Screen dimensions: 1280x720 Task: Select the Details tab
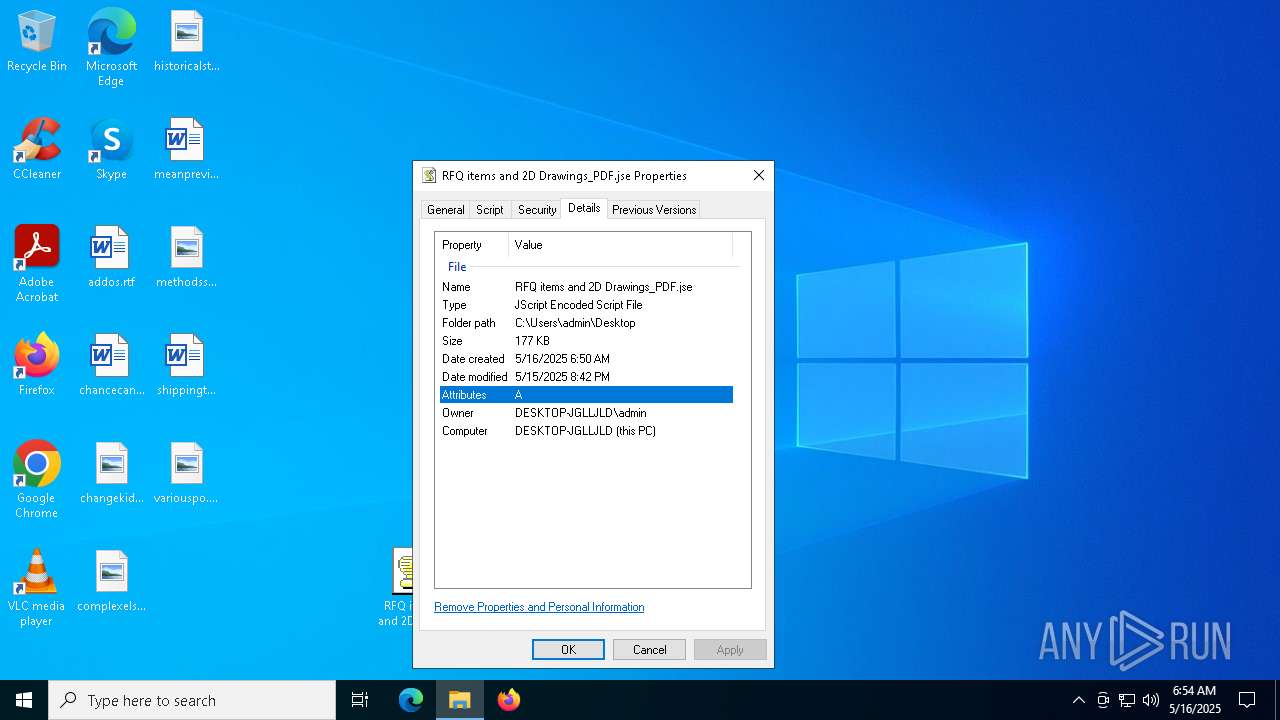(584, 208)
